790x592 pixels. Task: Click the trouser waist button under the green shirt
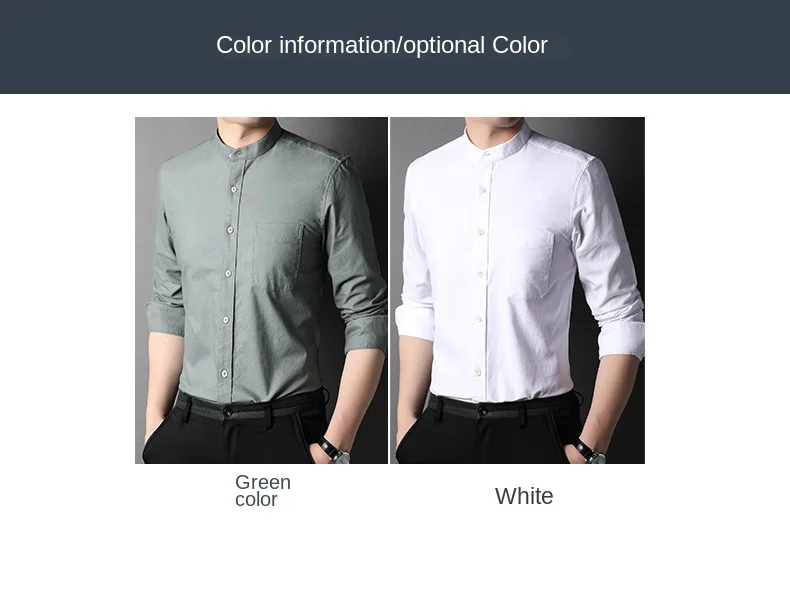(228, 413)
